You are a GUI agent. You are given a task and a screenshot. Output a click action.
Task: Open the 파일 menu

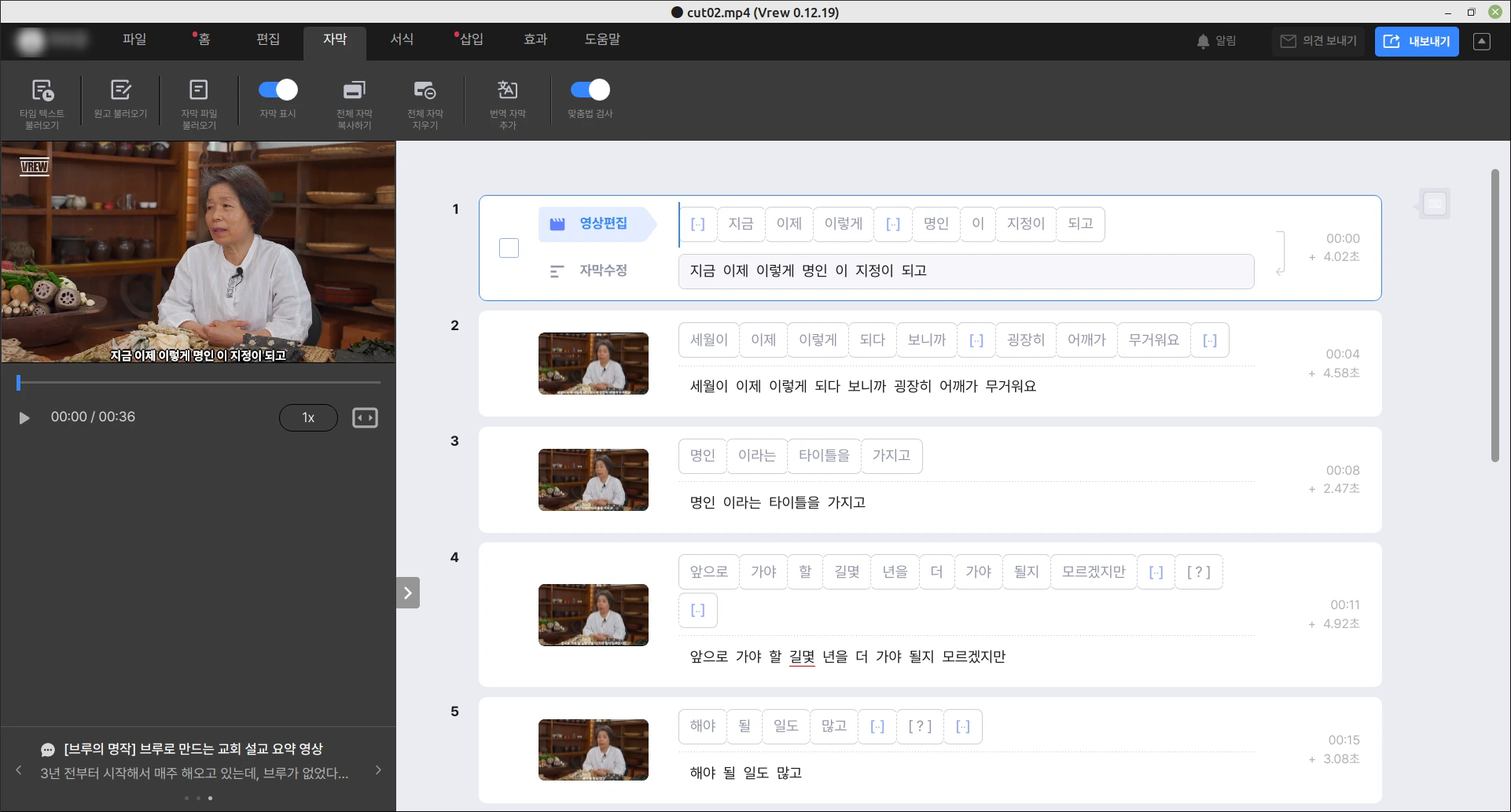134,39
